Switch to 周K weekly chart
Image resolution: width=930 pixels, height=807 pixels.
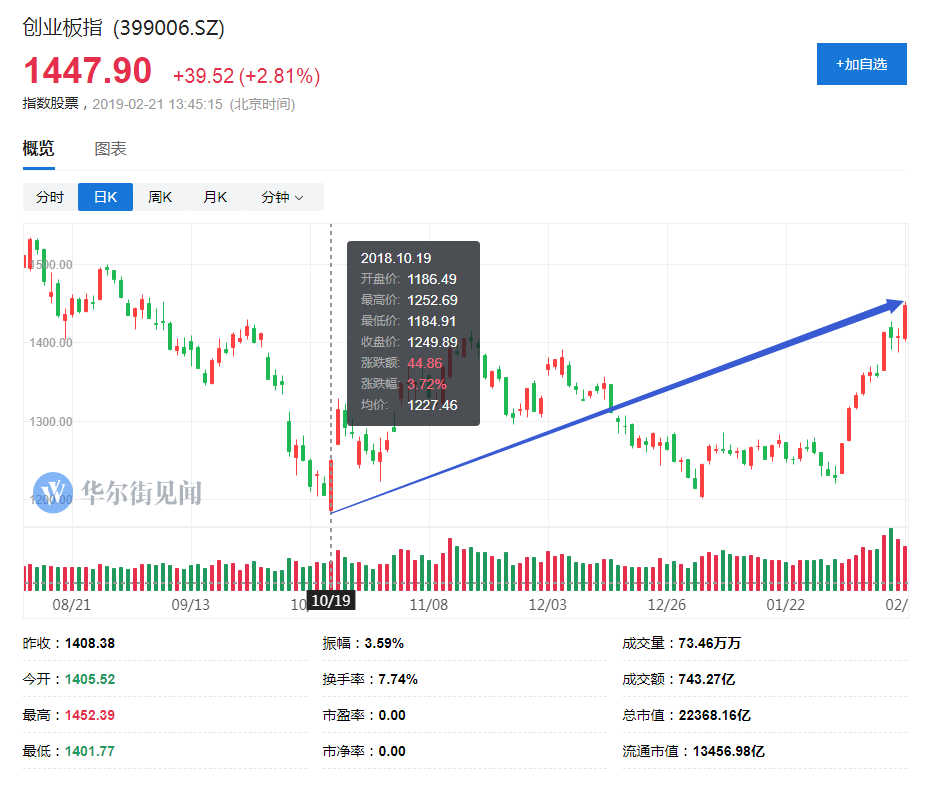coord(160,197)
